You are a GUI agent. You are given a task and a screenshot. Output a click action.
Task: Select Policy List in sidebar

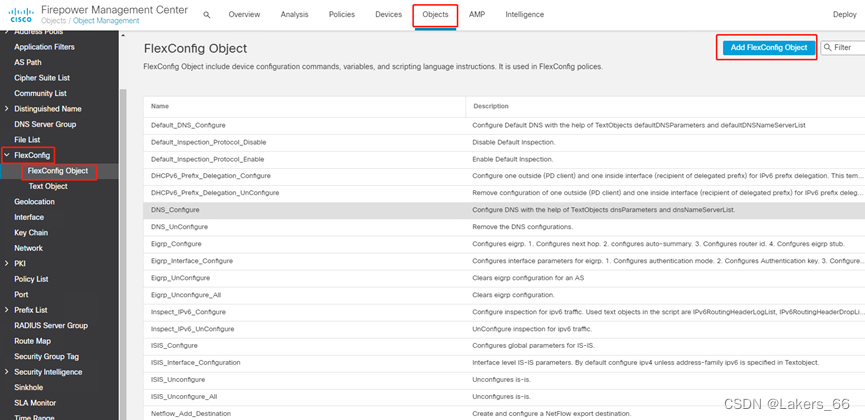(31, 279)
